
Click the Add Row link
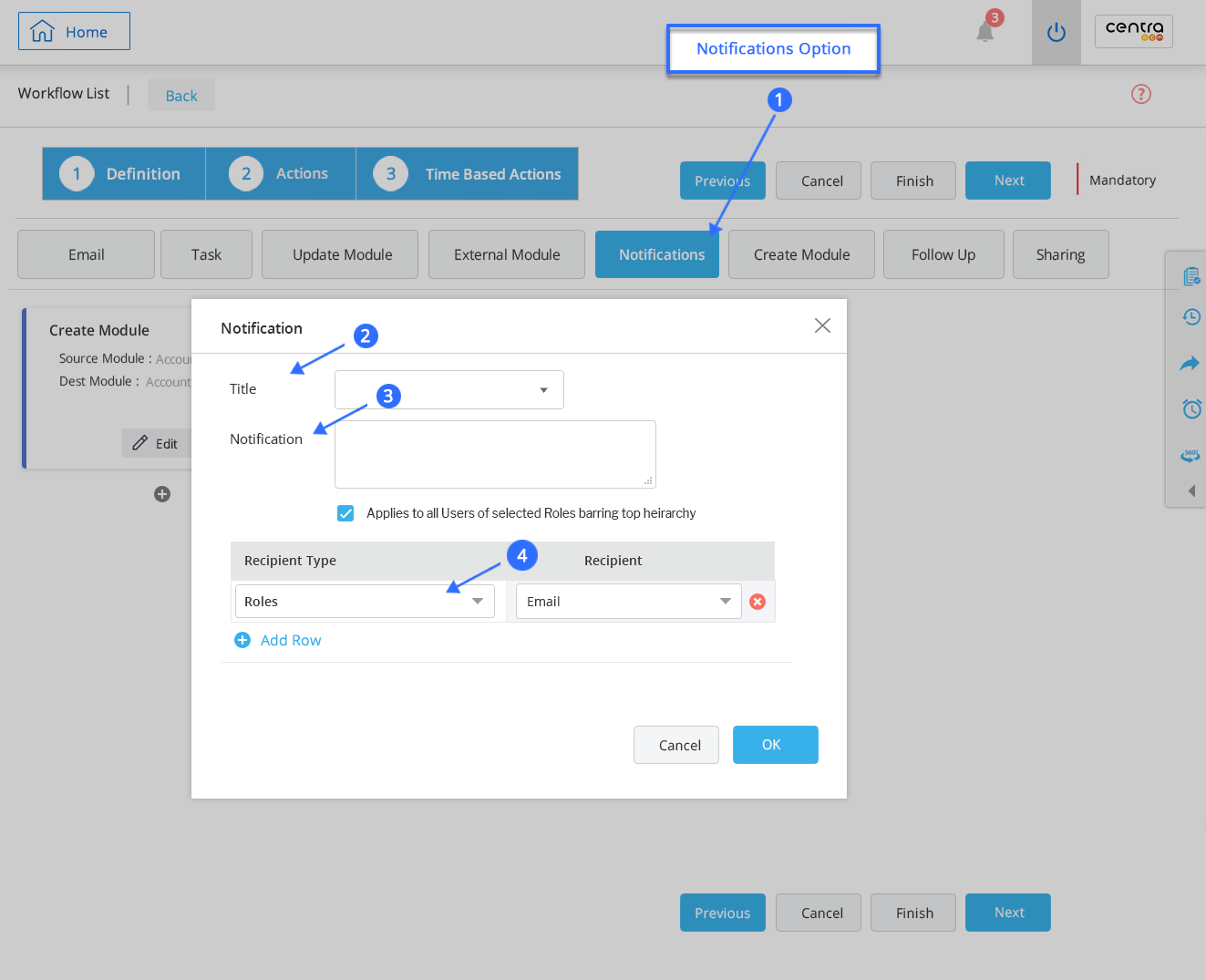[x=278, y=640]
